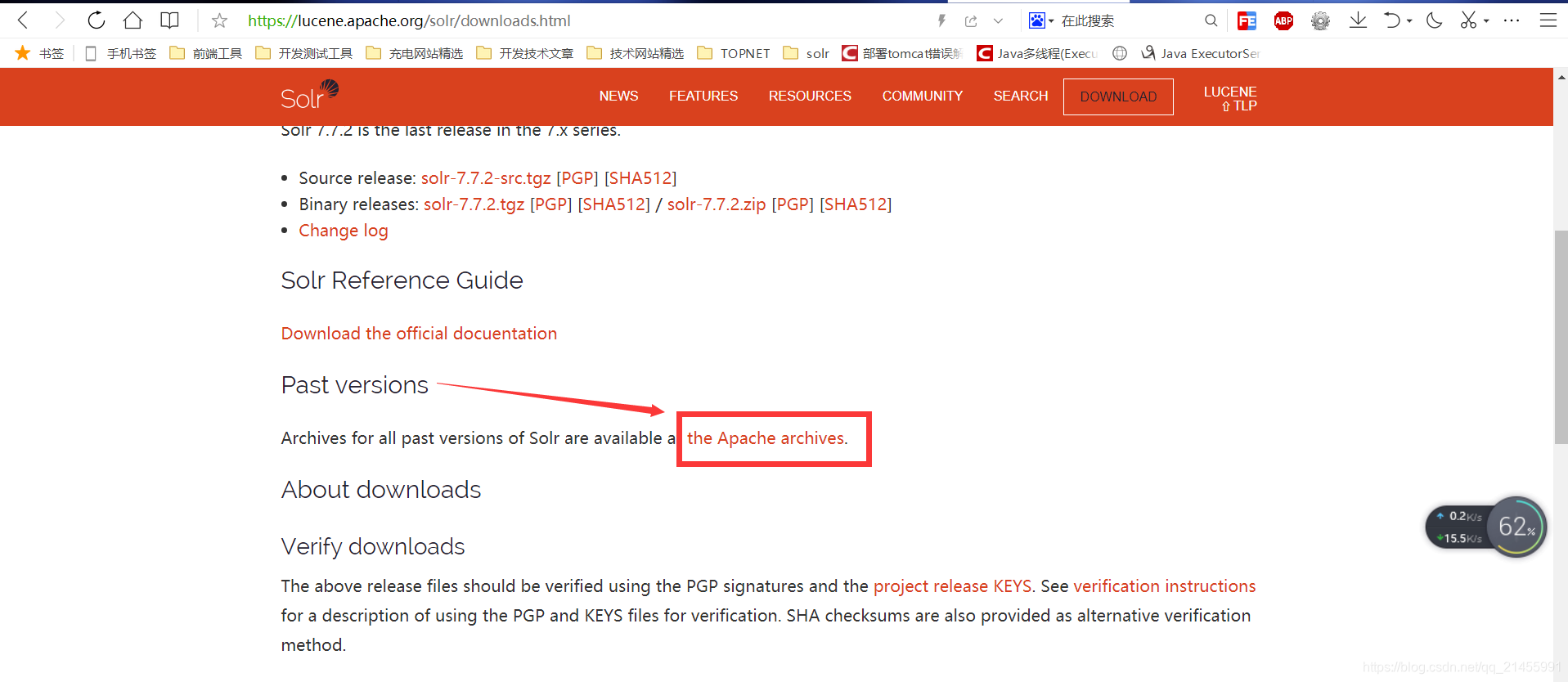Open SHA512 checksum for solr-7.7.2.tgz

coord(614,204)
